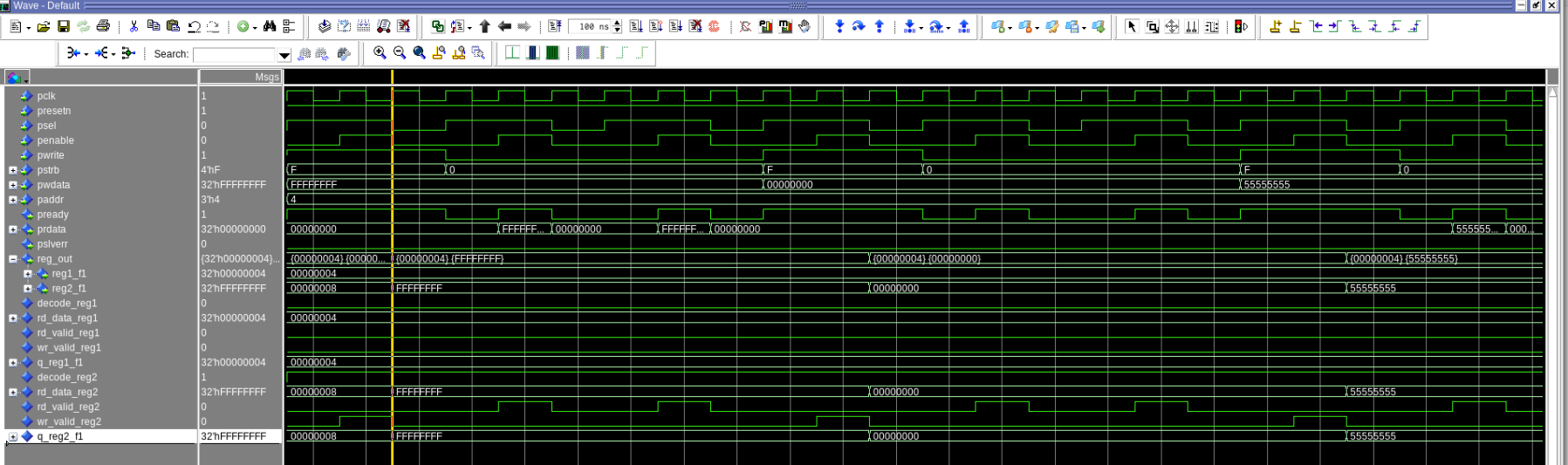Click the red Stop simulation icon
Viewport: 1568px width, 465px height.
(715, 27)
